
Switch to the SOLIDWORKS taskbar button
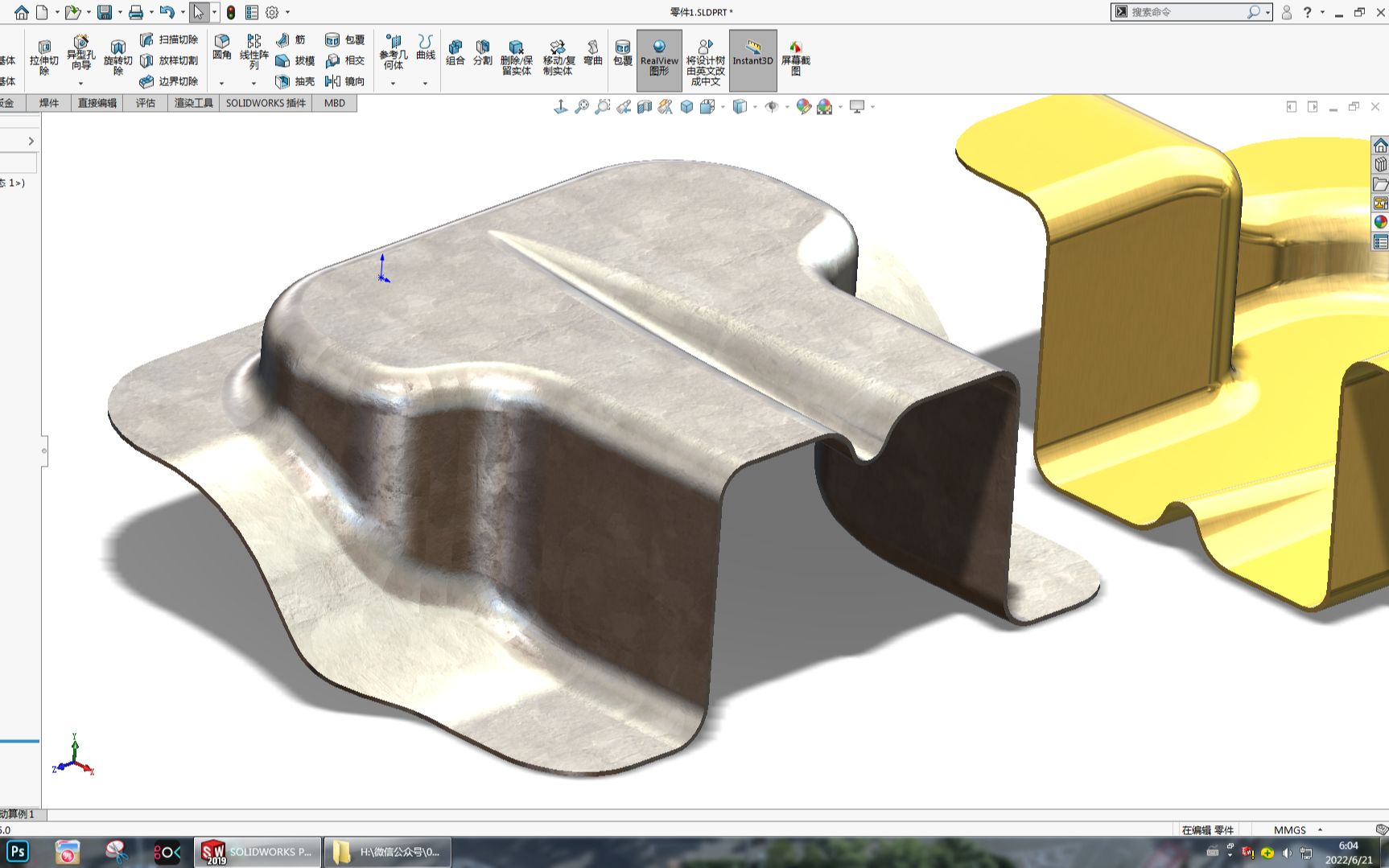coord(257,852)
